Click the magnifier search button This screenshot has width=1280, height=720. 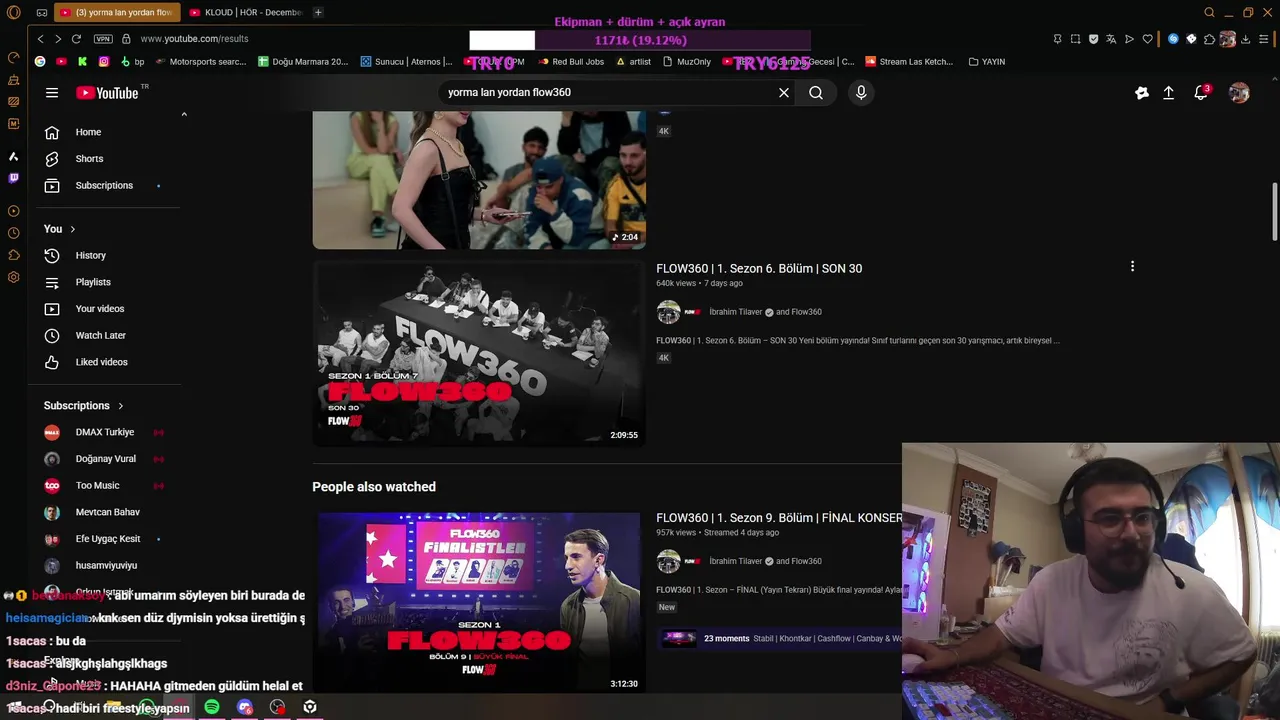816,93
